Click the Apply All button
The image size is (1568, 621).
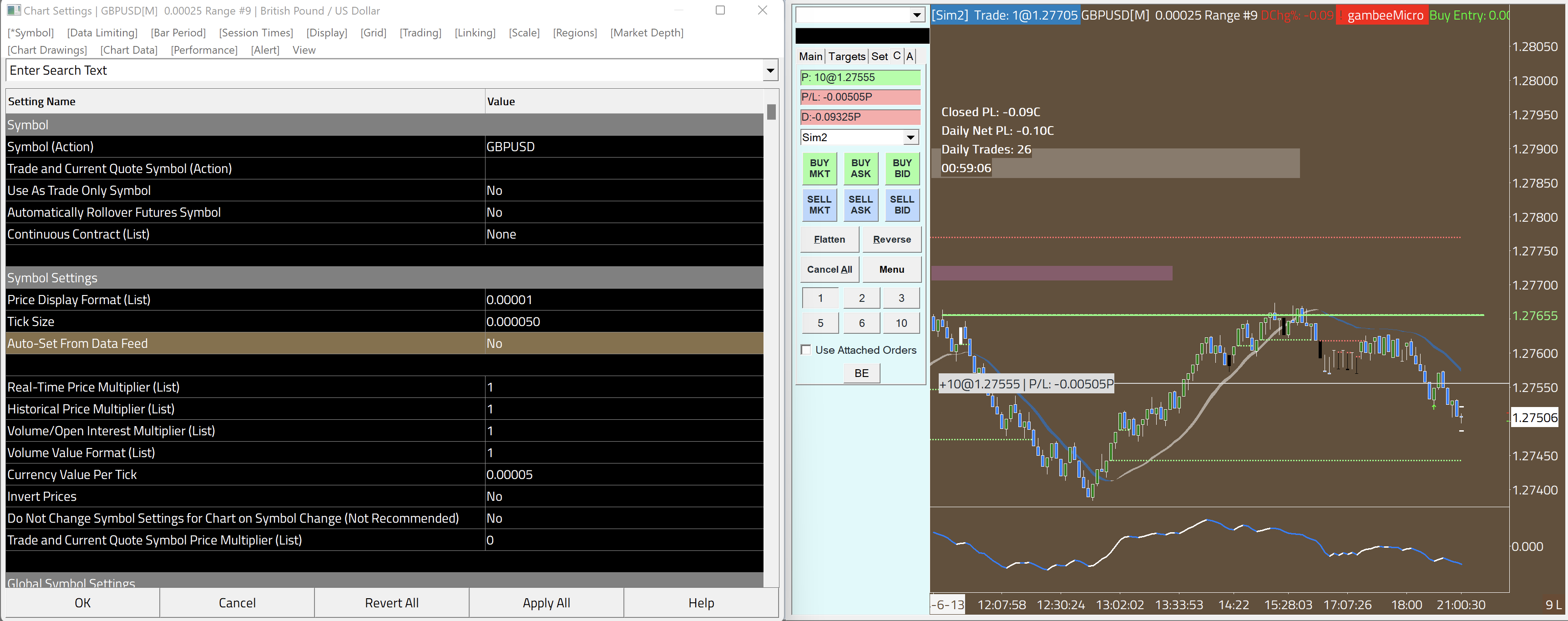click(546, 603)
